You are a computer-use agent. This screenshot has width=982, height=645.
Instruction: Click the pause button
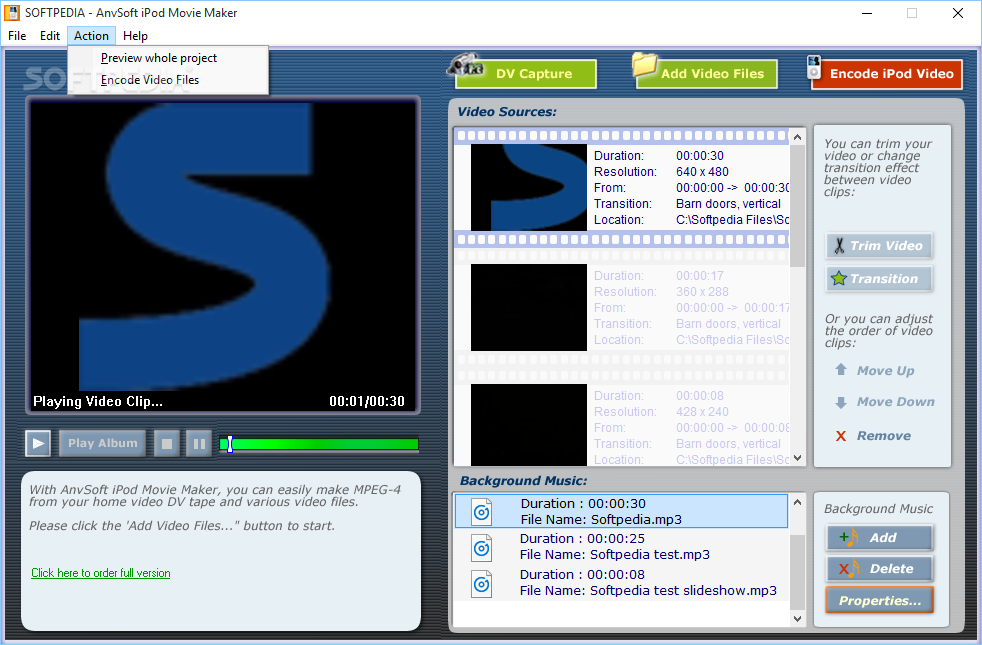[x=199, y=443]
